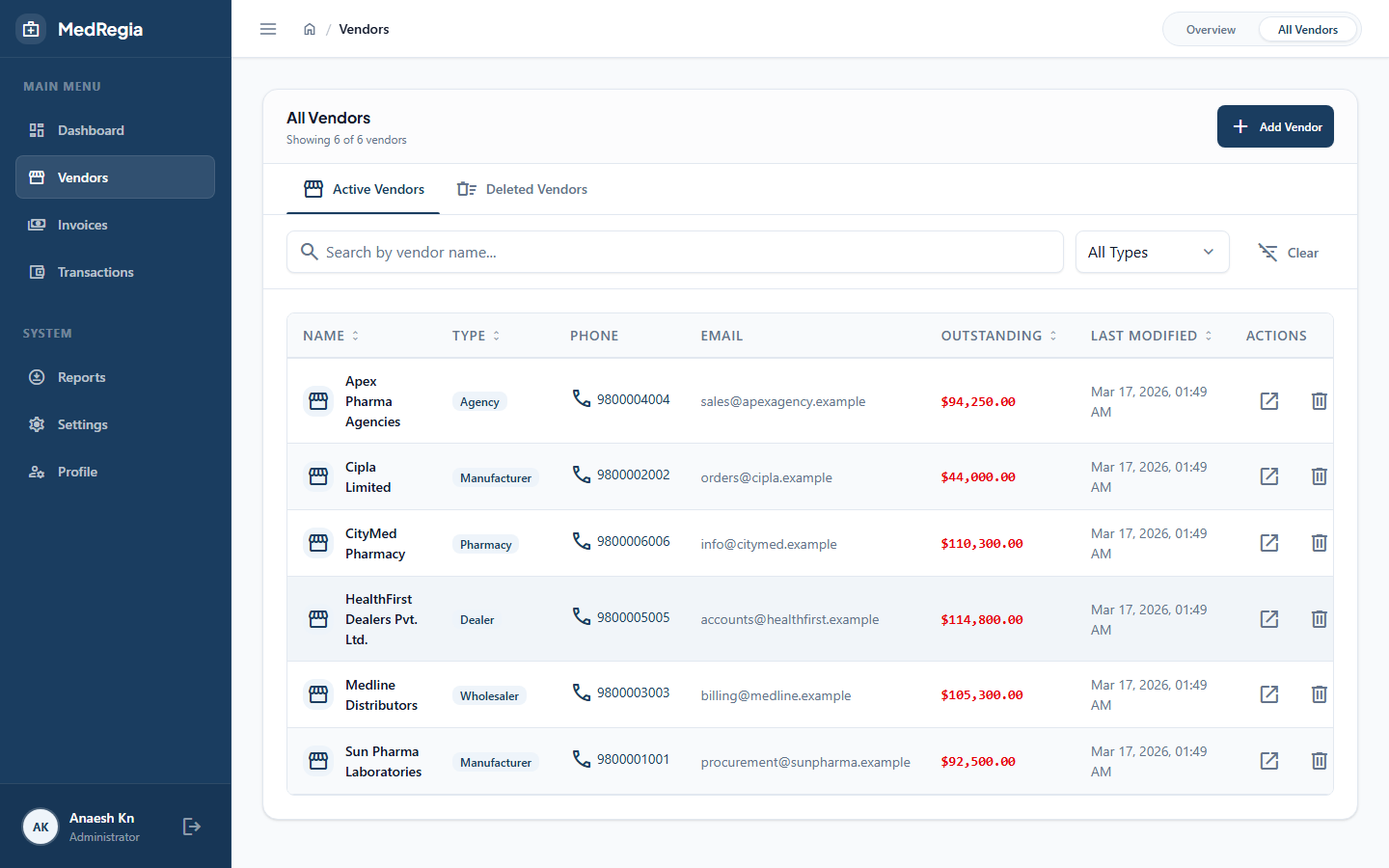Click the Add Vendor button

[x=1275, y=126]
